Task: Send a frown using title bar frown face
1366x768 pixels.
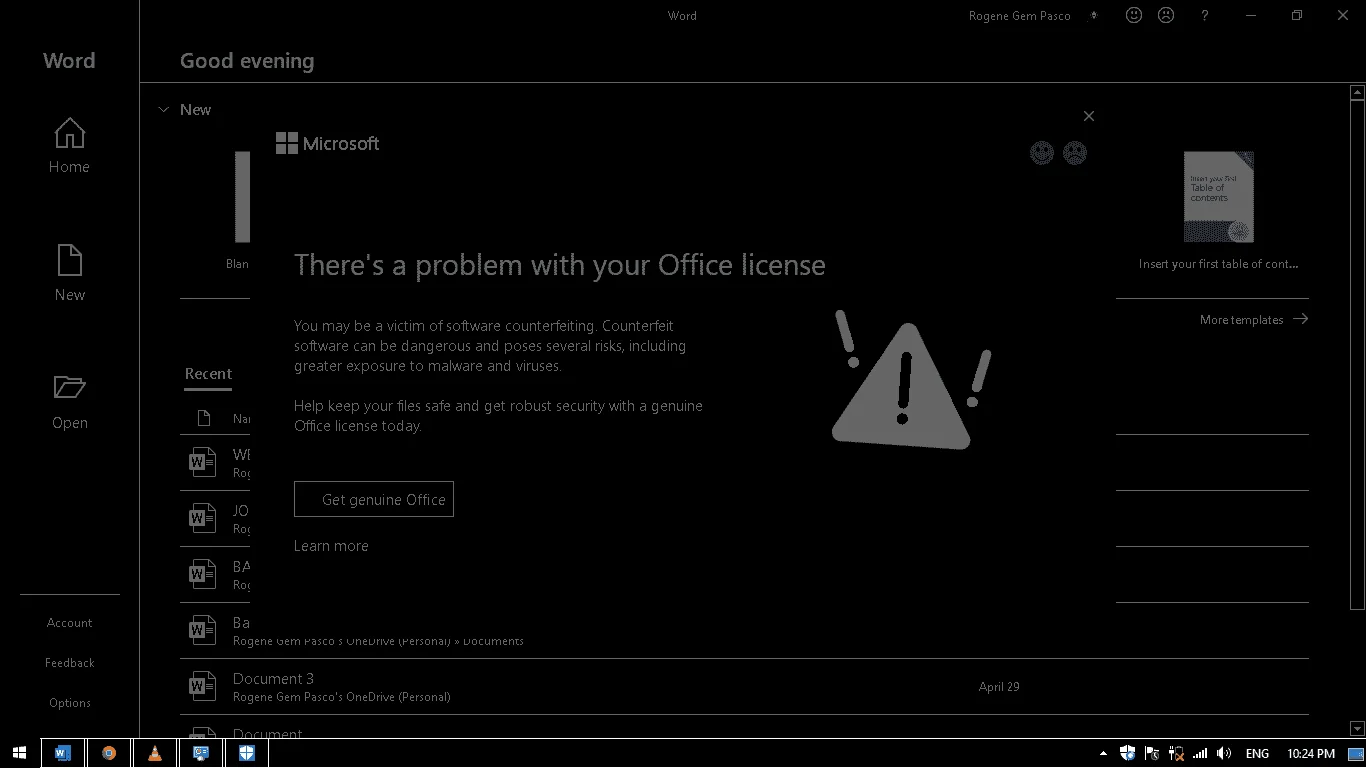Action: [1165, 15]
